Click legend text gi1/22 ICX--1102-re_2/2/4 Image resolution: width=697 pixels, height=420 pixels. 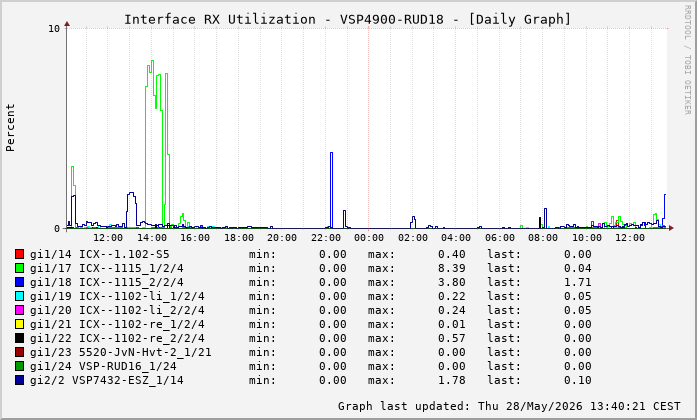coord(117,338)
